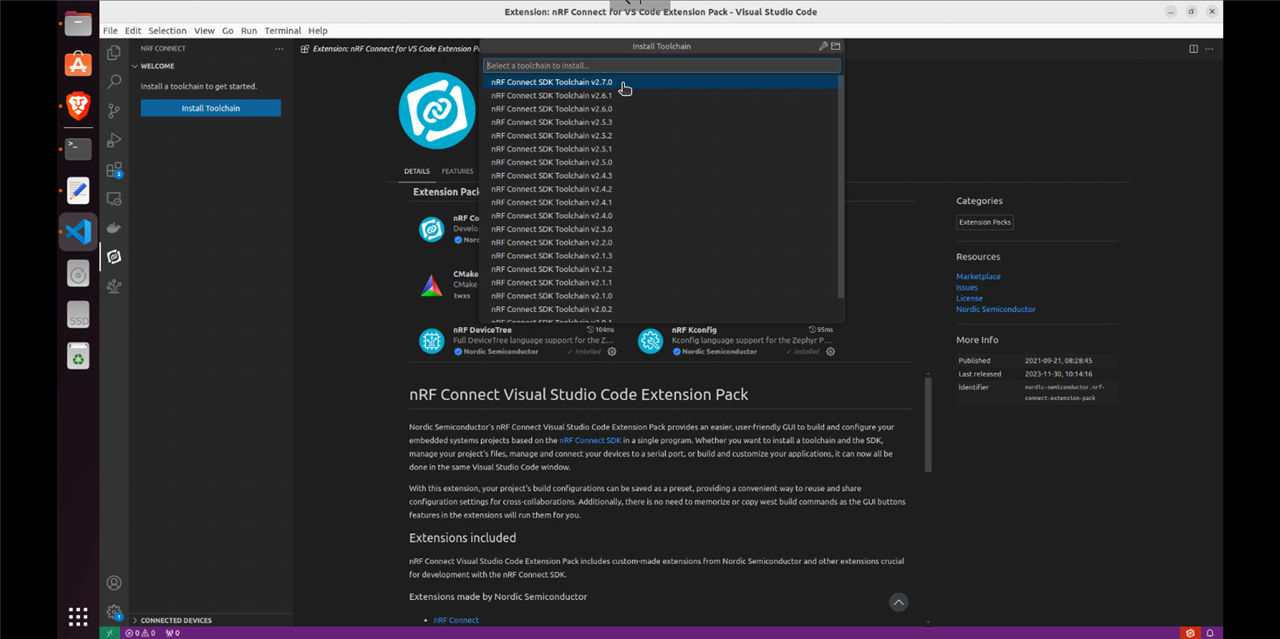The image size is (1280, 639).
Task: Select nRF Connect SDK Toolchain v2.5.3
Action: click(660, 122)
